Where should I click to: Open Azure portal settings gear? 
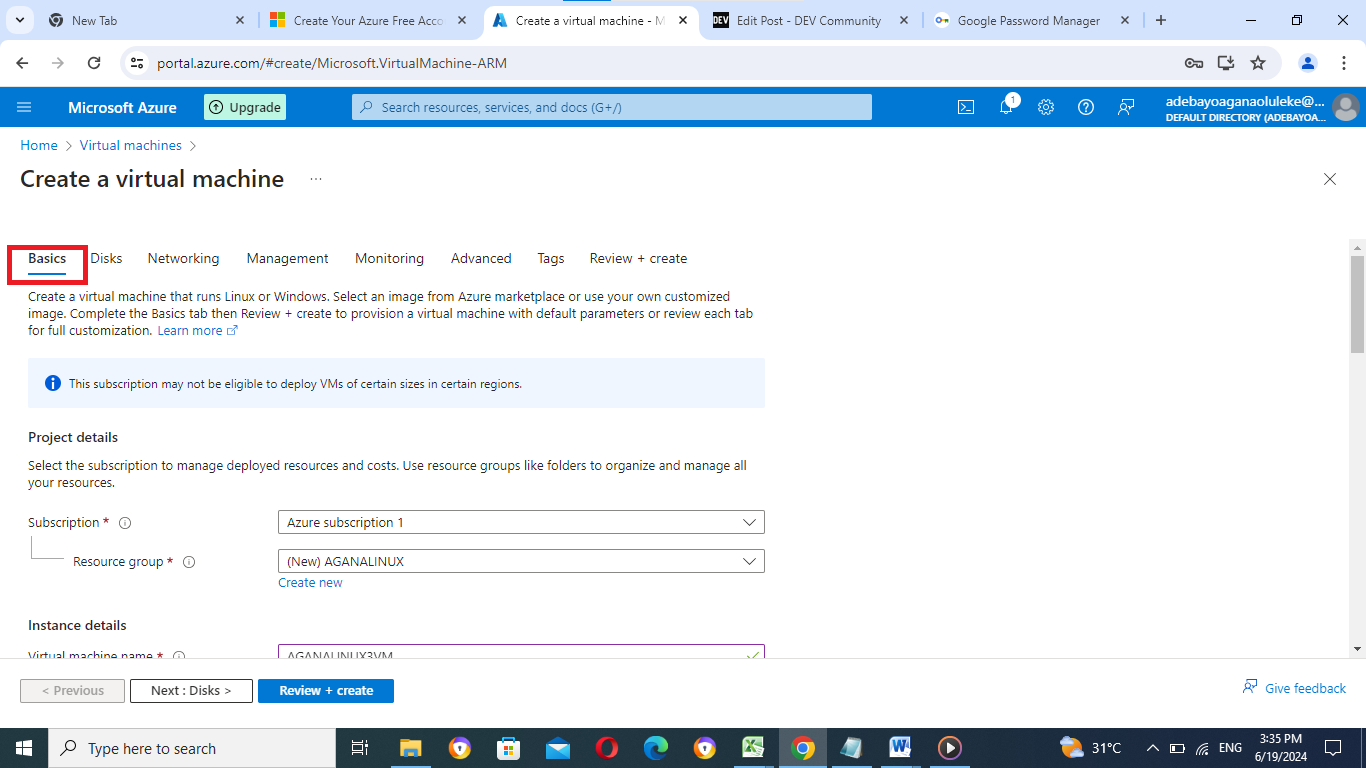tap(1046, 107)
